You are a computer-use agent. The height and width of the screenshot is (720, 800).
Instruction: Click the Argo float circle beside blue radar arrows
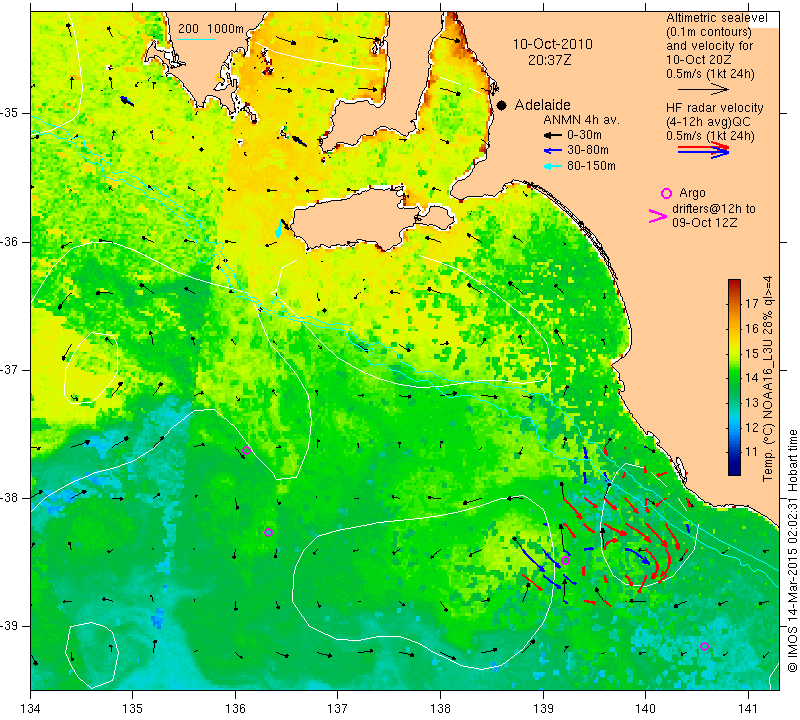(x=565, y=561)
